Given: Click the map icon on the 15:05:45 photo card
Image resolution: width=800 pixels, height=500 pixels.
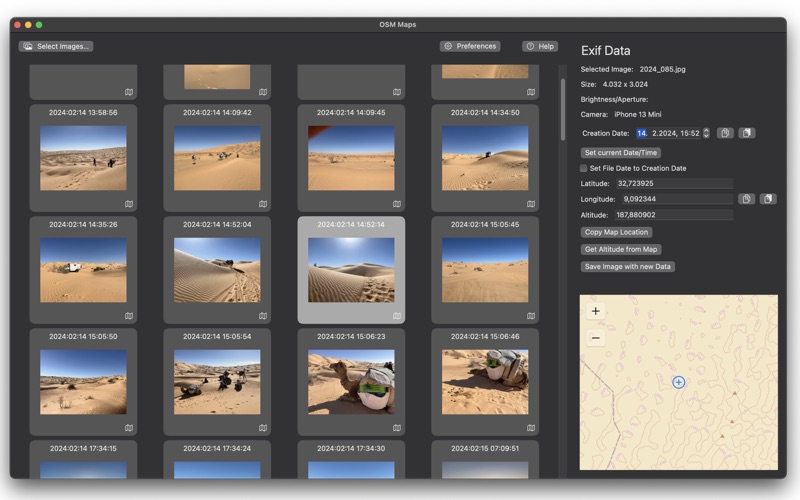Looking at the screenshot, I should click(x=531, y=316).
